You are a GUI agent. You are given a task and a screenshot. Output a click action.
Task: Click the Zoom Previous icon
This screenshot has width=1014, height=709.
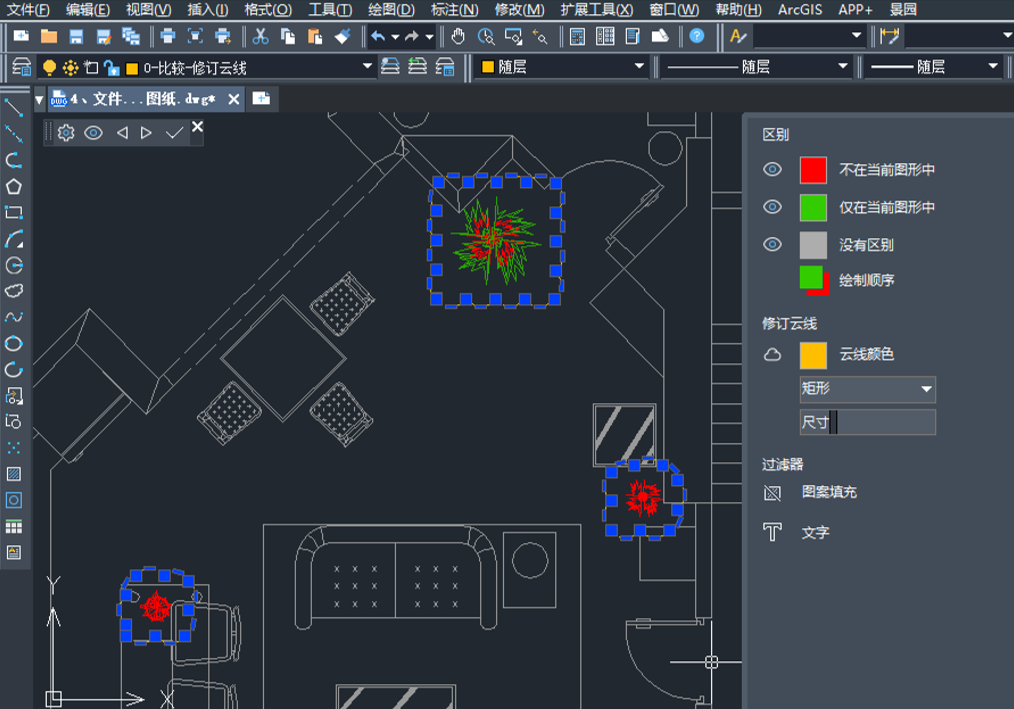540,36
